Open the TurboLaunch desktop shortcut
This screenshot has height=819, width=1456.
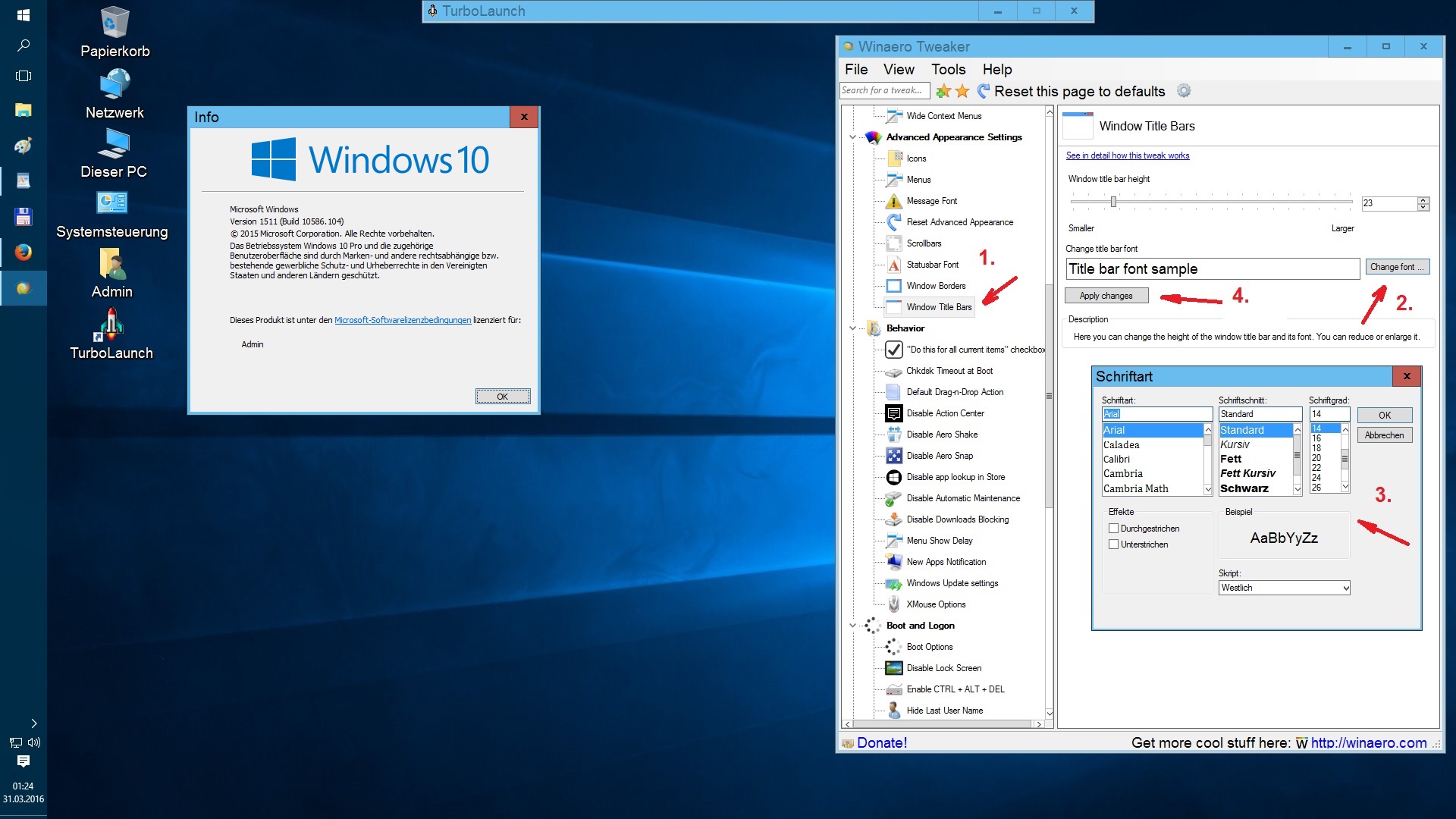point(111,325)
